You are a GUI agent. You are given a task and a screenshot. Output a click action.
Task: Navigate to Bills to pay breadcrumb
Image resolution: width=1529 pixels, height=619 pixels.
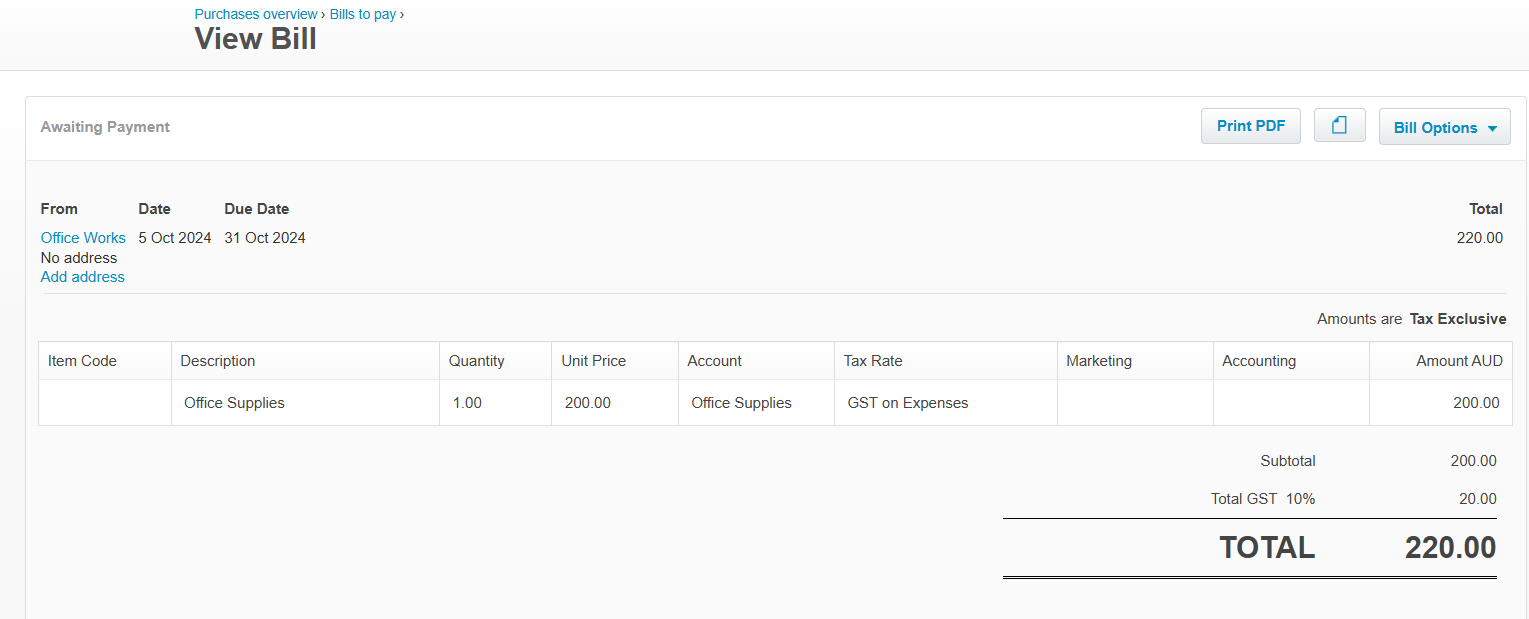[363, 14]
